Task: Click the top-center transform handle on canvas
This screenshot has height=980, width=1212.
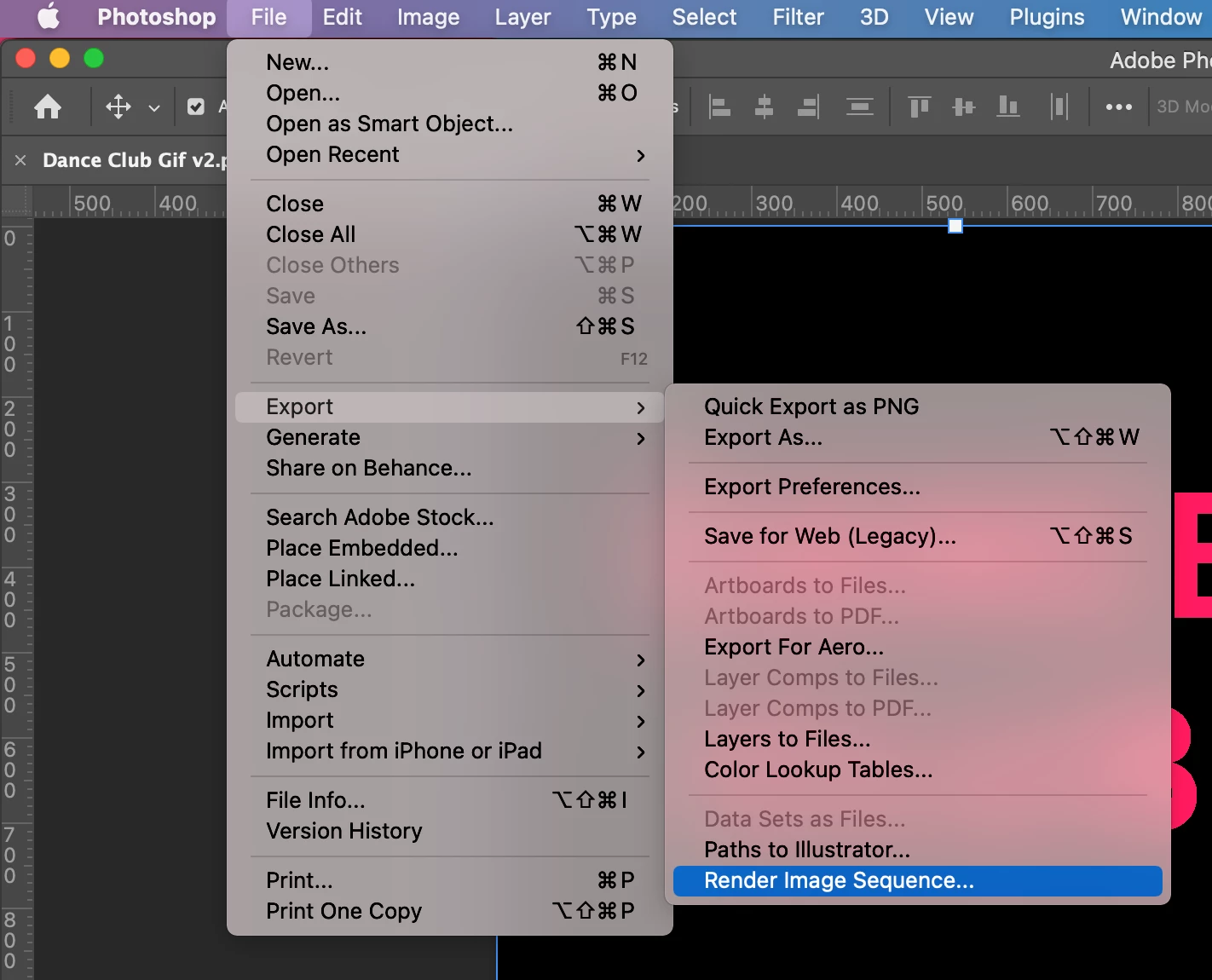Action: coord(955,226)
